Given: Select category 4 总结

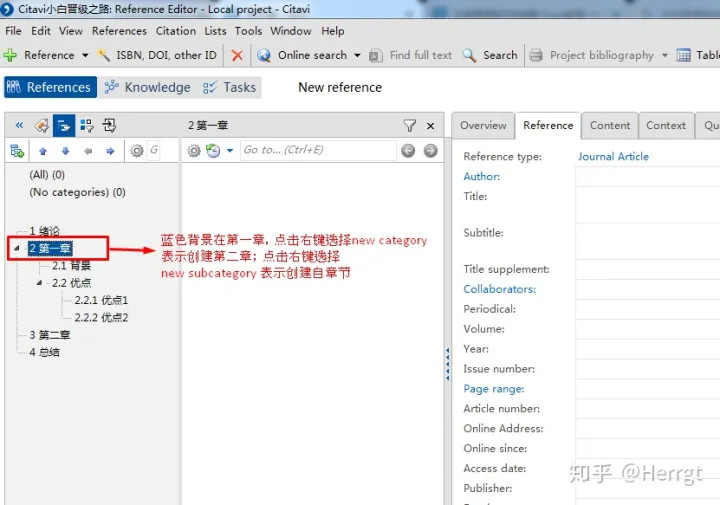Looking at the screenshot, I should tap(44, 352).
